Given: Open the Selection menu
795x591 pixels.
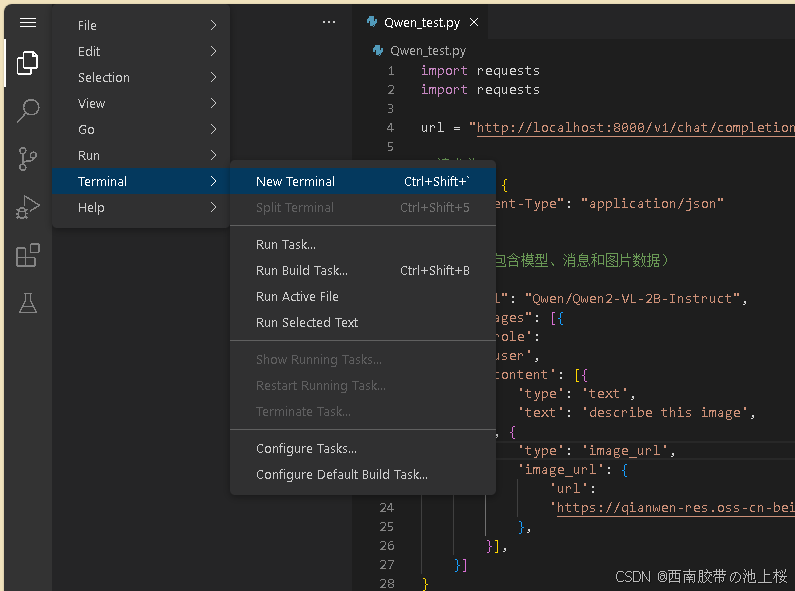Looking at the screenshot, I should 141,78.
